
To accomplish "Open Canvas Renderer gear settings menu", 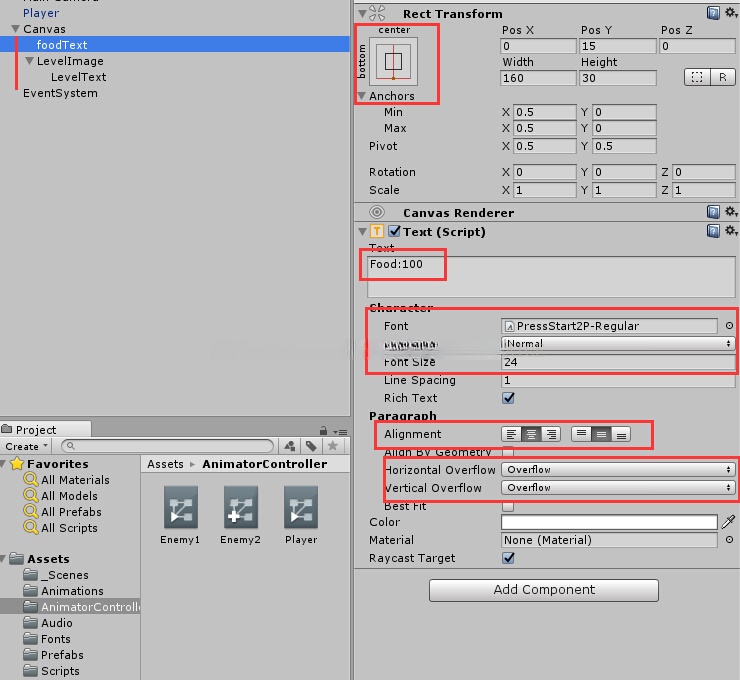I will coord(731,211).
